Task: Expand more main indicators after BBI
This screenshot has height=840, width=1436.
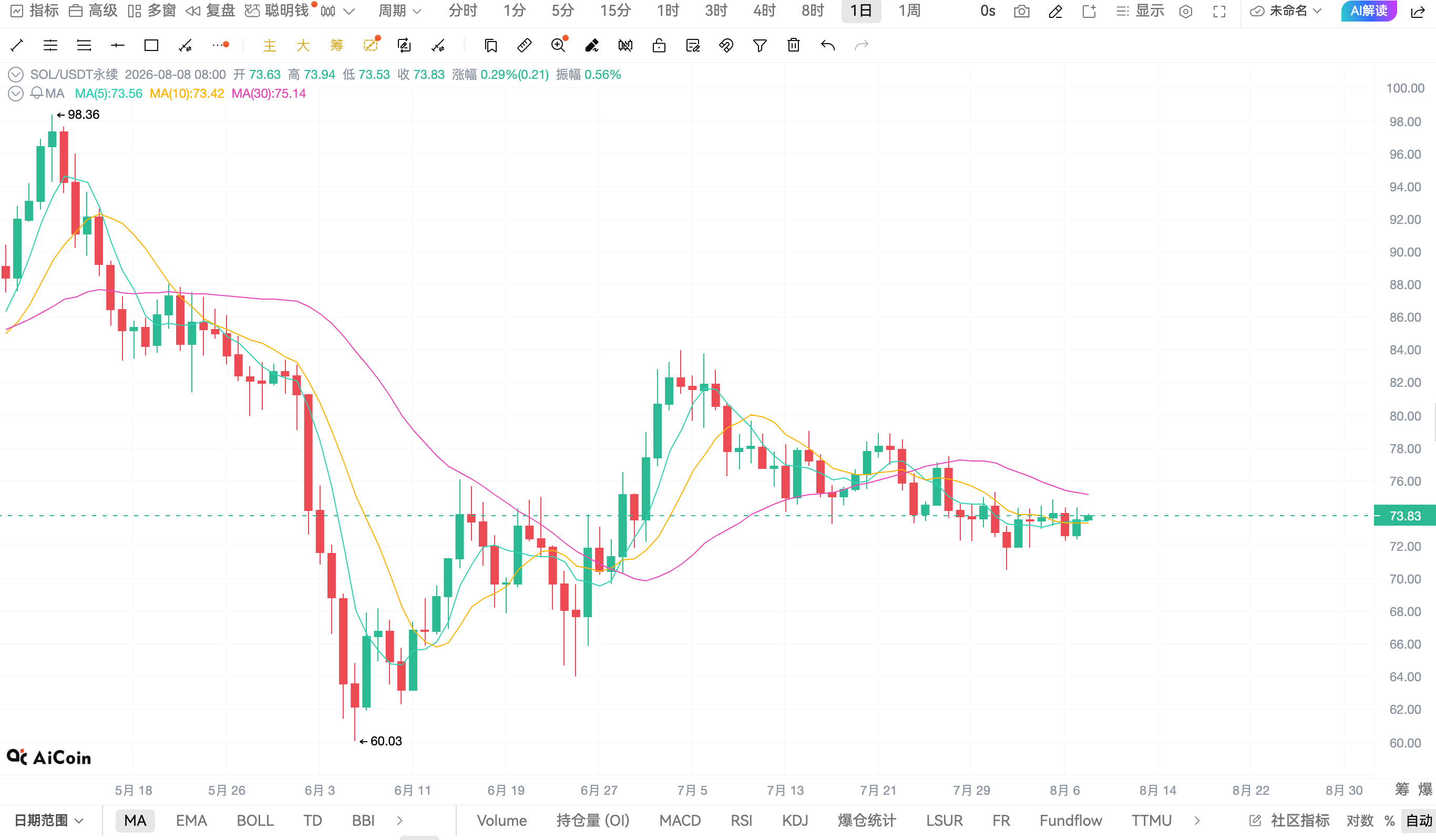Action: (399, 821)
